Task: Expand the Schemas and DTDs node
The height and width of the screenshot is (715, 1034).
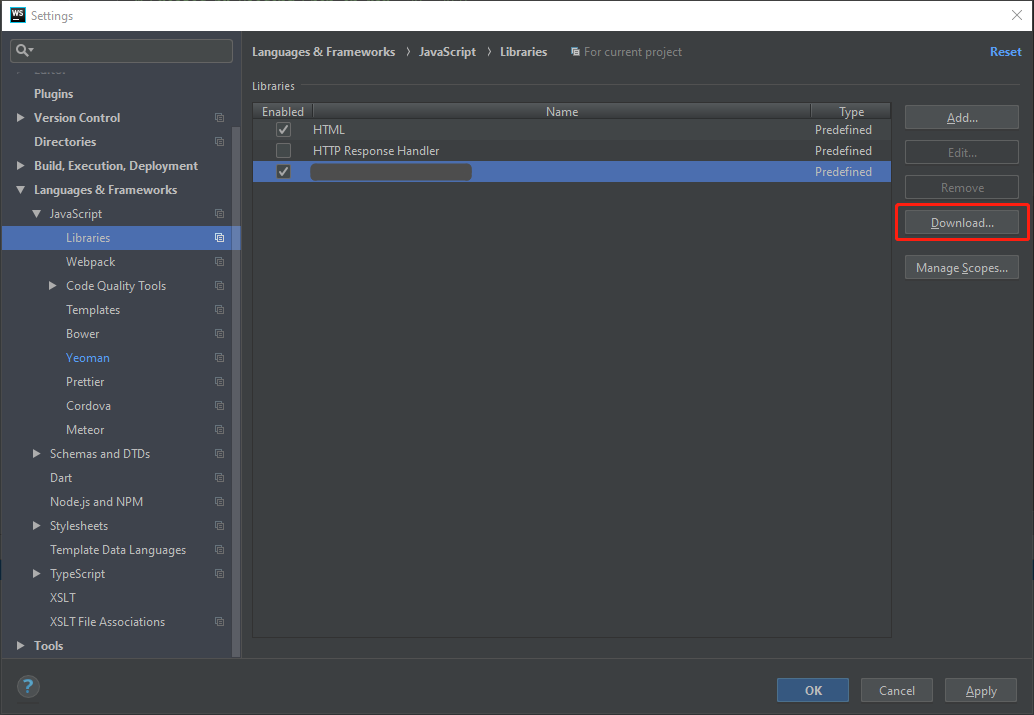Action: pyautogui.click(x=36, y=454)
